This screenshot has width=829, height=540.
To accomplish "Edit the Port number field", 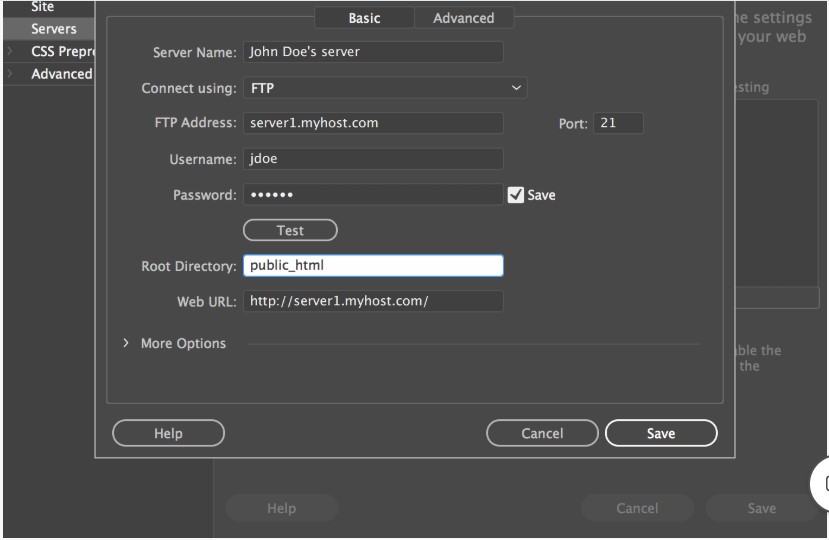I will click(618, 123).
